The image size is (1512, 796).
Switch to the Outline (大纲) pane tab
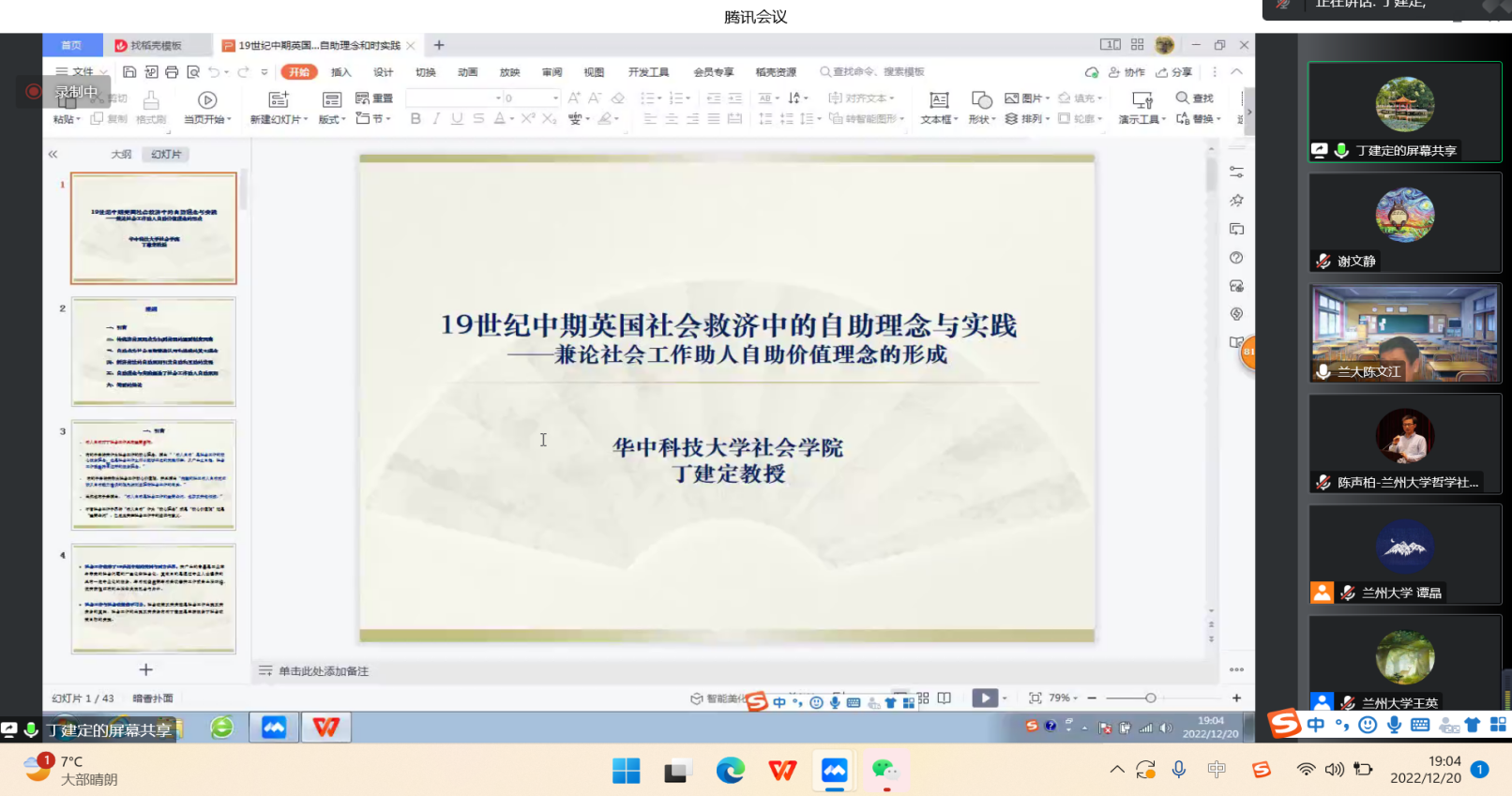tap(121, 154)
